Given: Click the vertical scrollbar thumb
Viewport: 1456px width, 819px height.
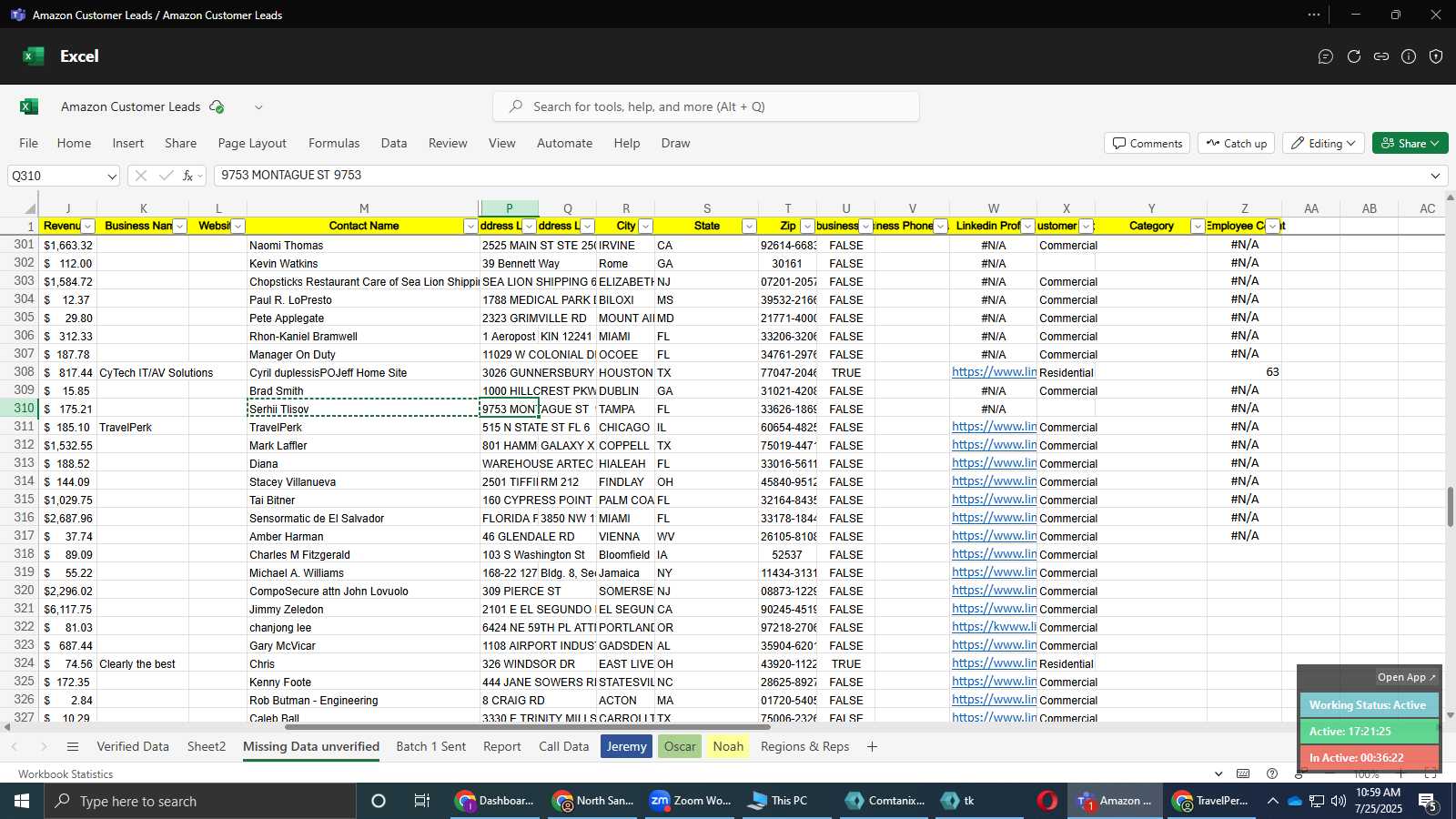Looking at the screenshot, I should [1450, 508].
